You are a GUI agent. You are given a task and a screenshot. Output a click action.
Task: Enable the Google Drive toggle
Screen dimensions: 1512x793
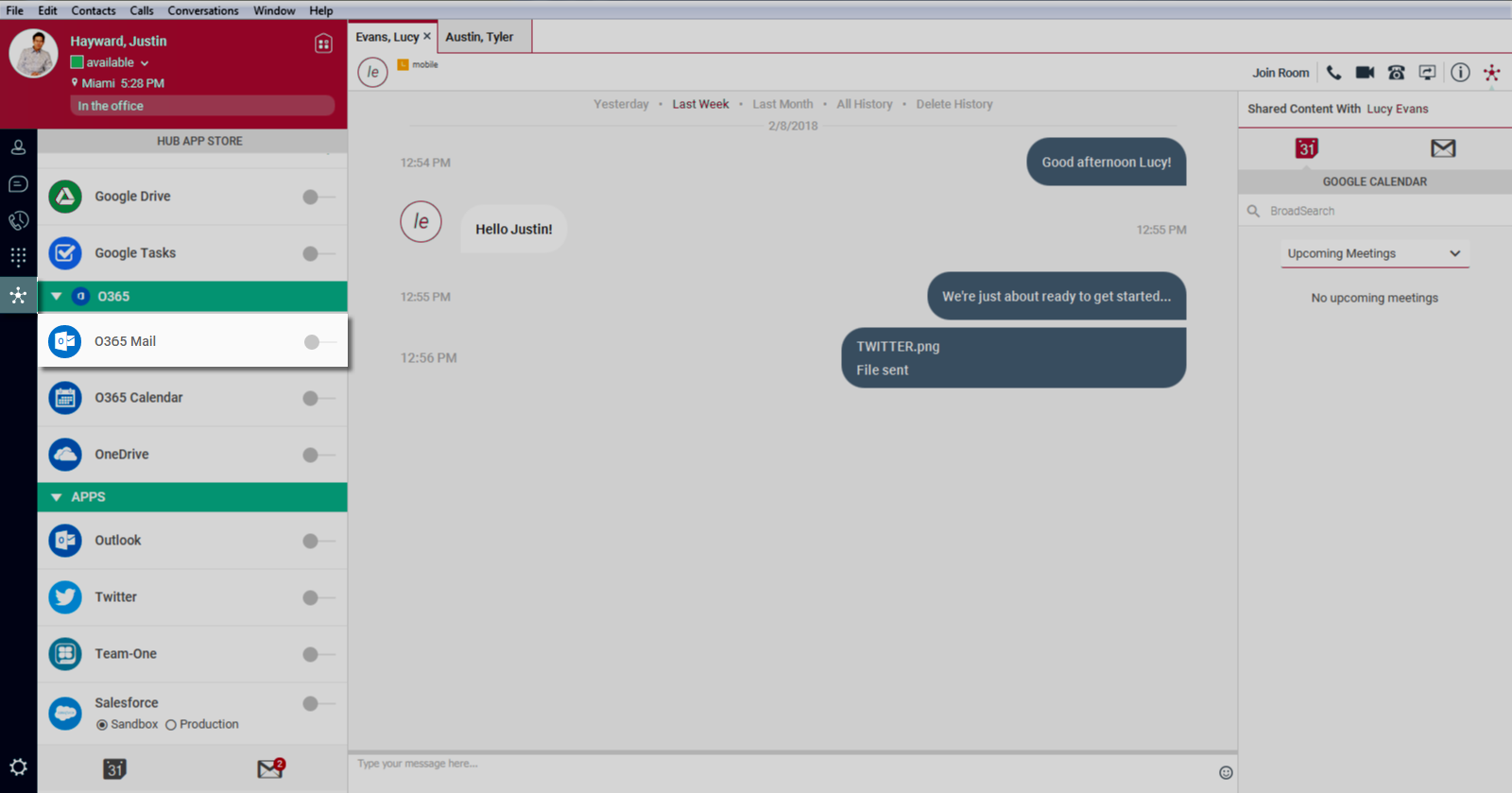click(x=318, y=197)
